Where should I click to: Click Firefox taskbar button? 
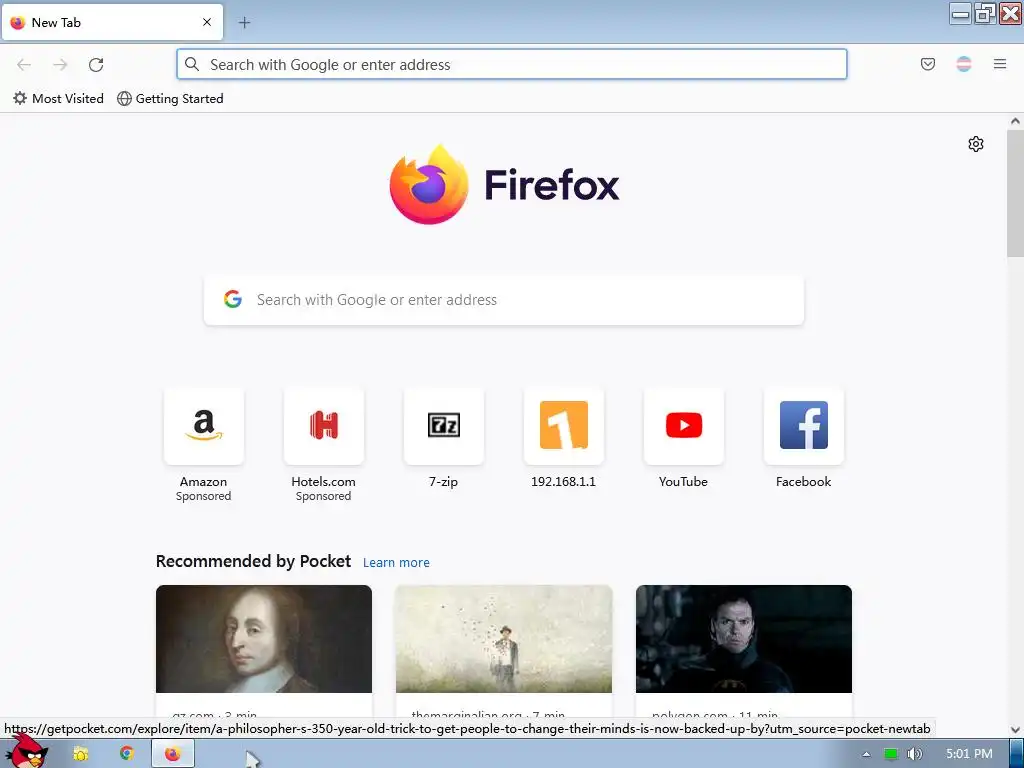[x=172, y=754]
